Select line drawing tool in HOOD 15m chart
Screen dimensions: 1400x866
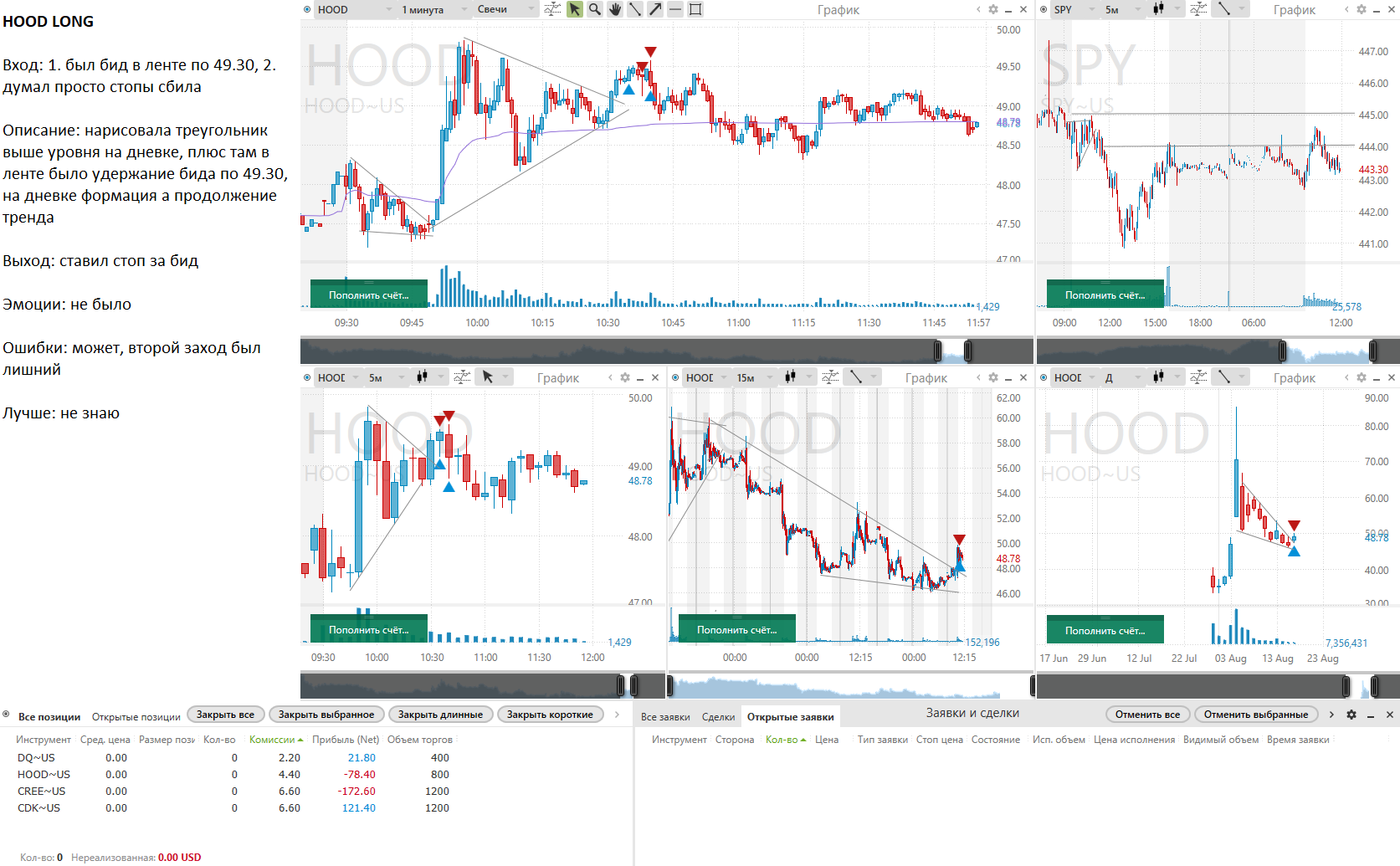855,377
